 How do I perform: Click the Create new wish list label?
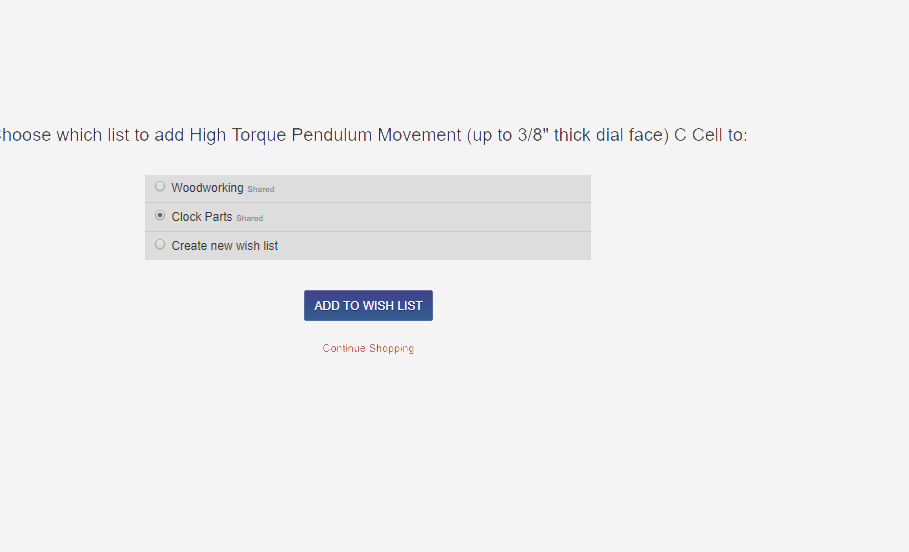click(x=225, y=246)
